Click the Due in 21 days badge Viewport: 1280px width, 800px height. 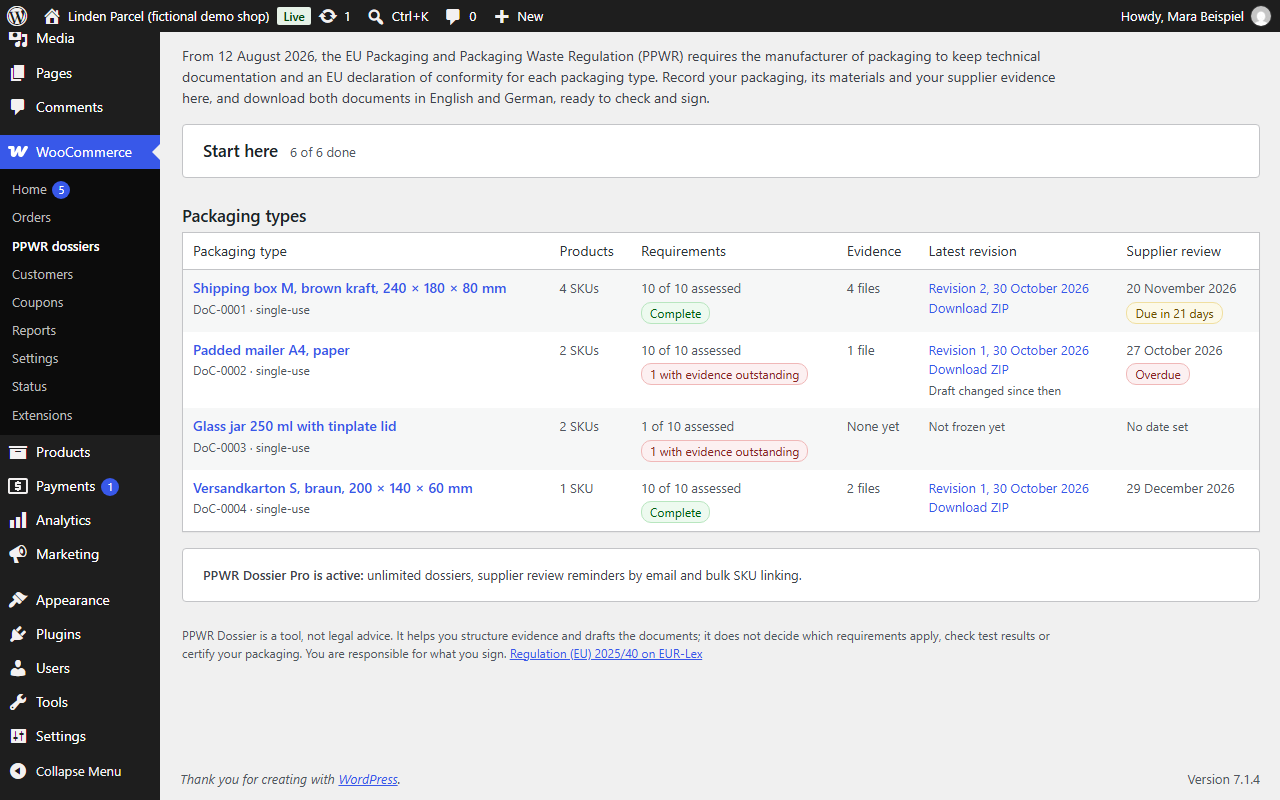tap(1174, 314)
